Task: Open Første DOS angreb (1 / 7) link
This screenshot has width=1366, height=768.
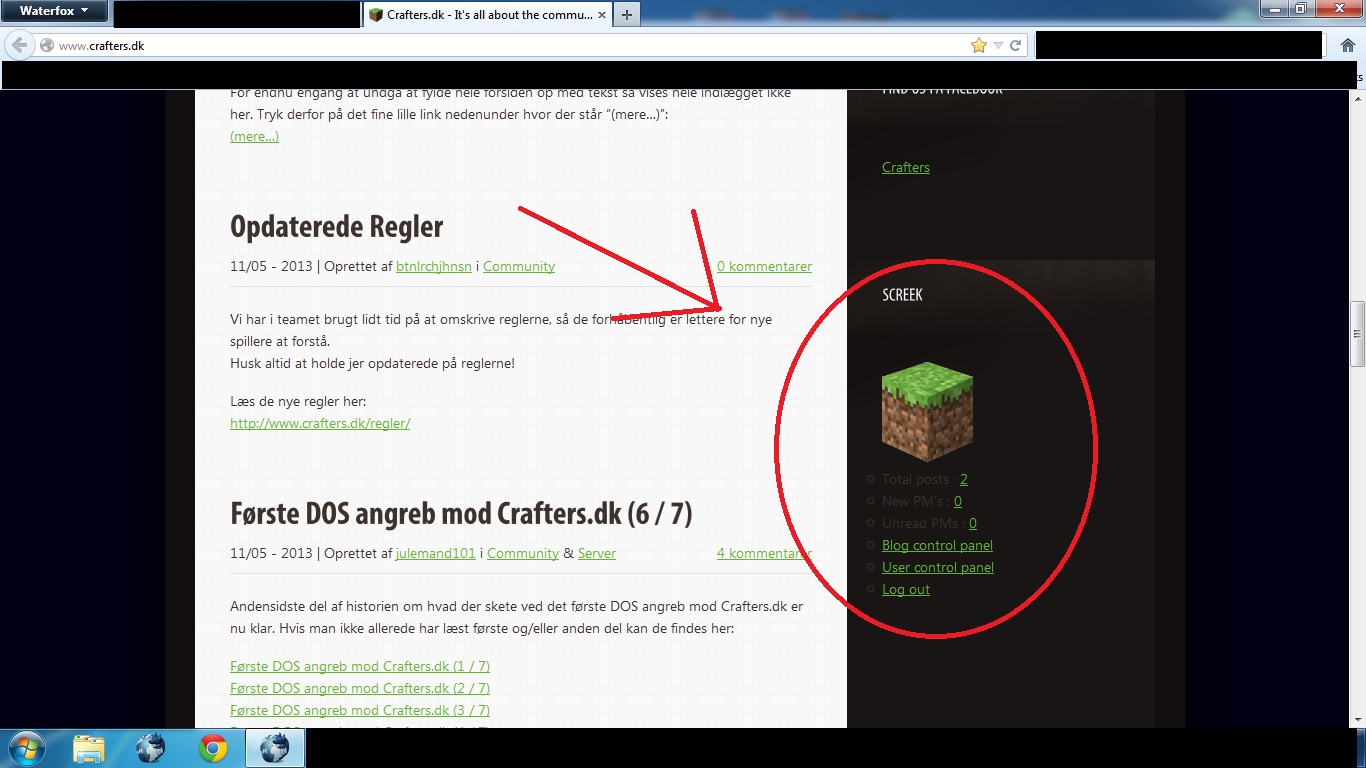Action: pyautogui.click(x=359, y=666)
